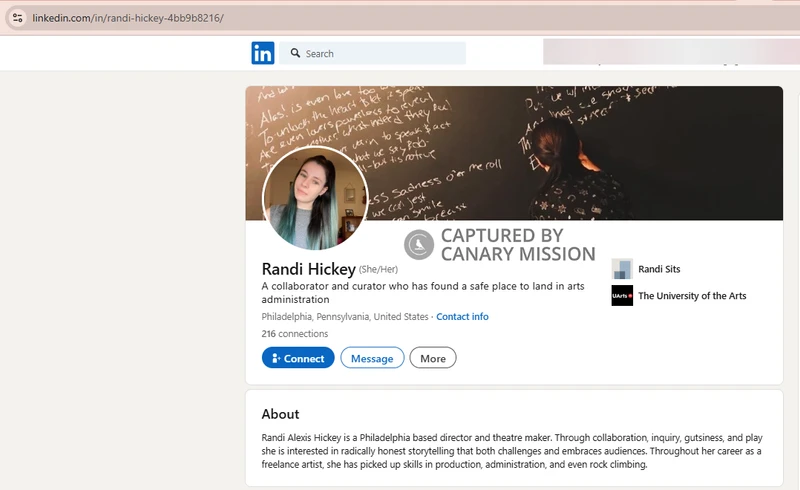Open the Randi Sits company link
800x490 pixels.
click(x=659, y=269)
